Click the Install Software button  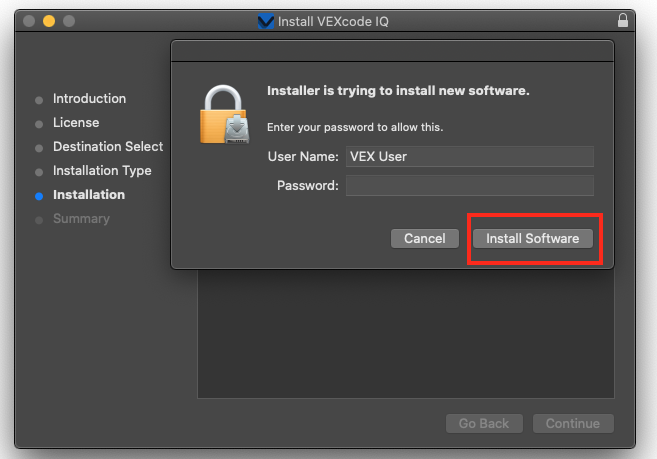(x=533, y=239)
